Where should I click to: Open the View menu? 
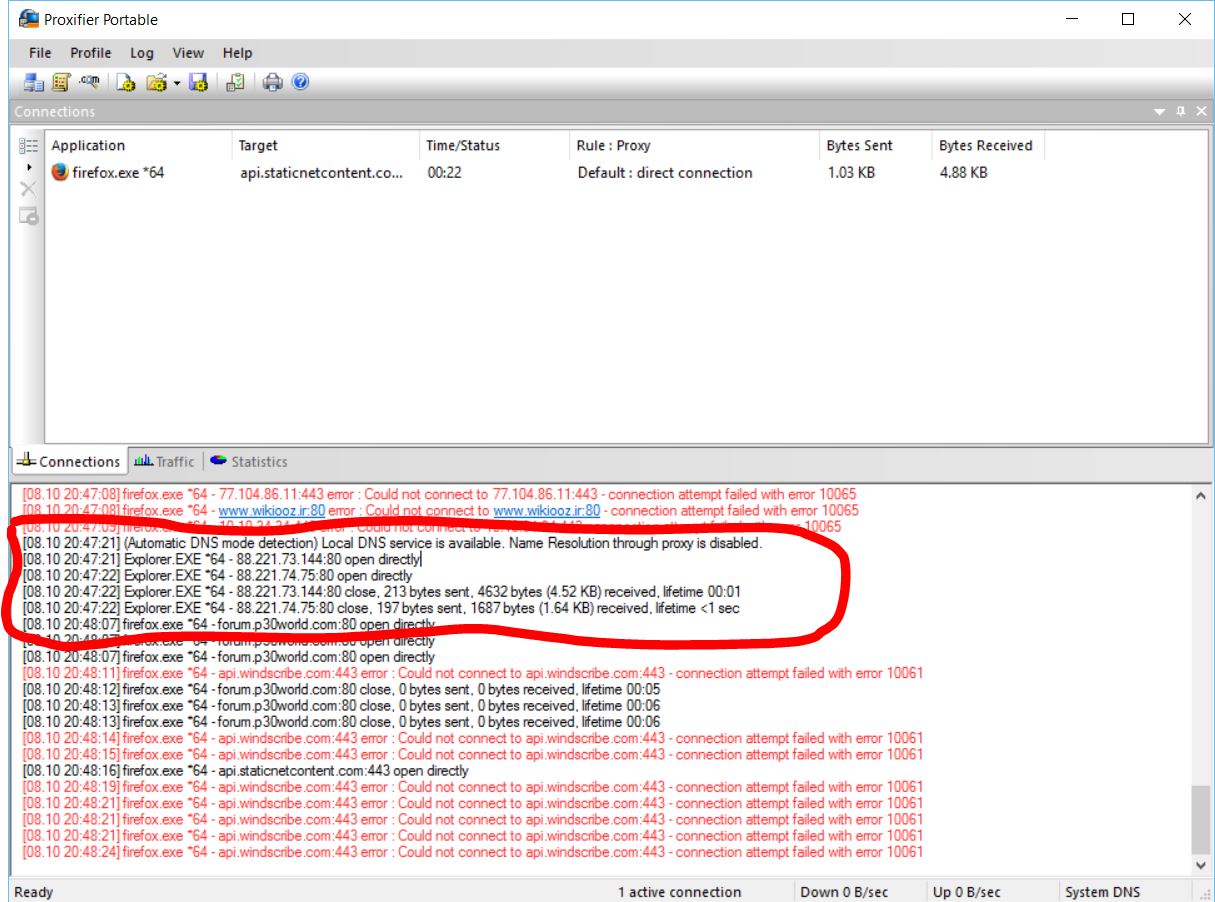pos(188,53)
